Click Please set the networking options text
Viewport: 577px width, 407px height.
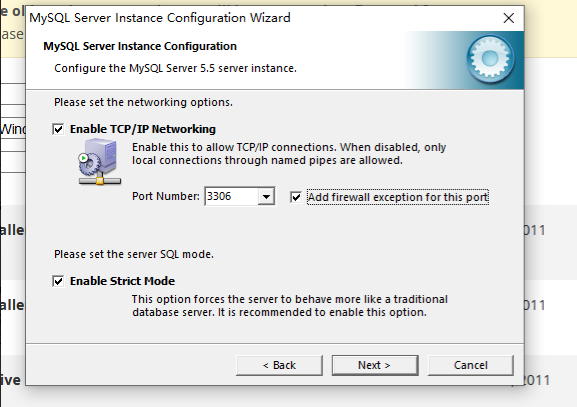click(x=144, y=102)
